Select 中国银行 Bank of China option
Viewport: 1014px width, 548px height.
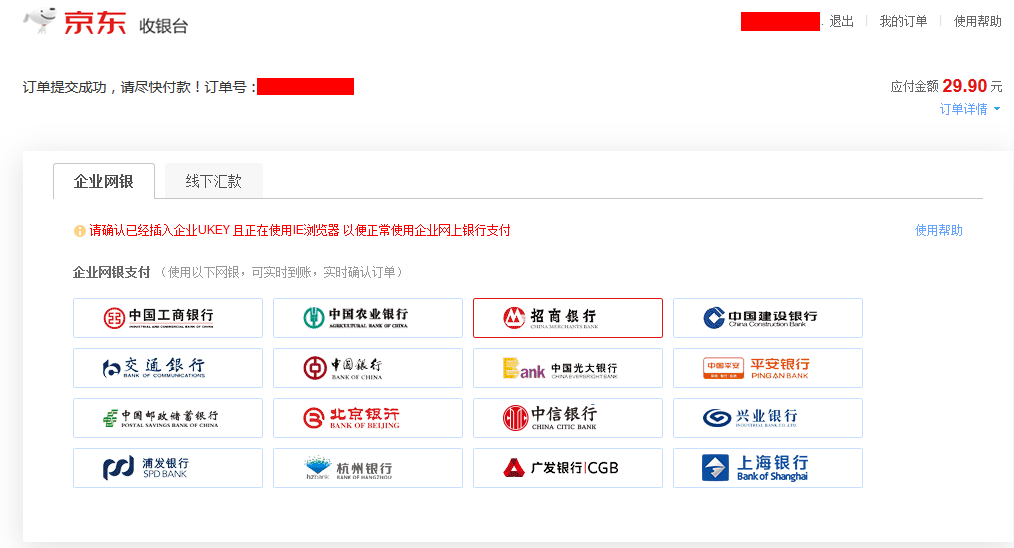[368, 367]
